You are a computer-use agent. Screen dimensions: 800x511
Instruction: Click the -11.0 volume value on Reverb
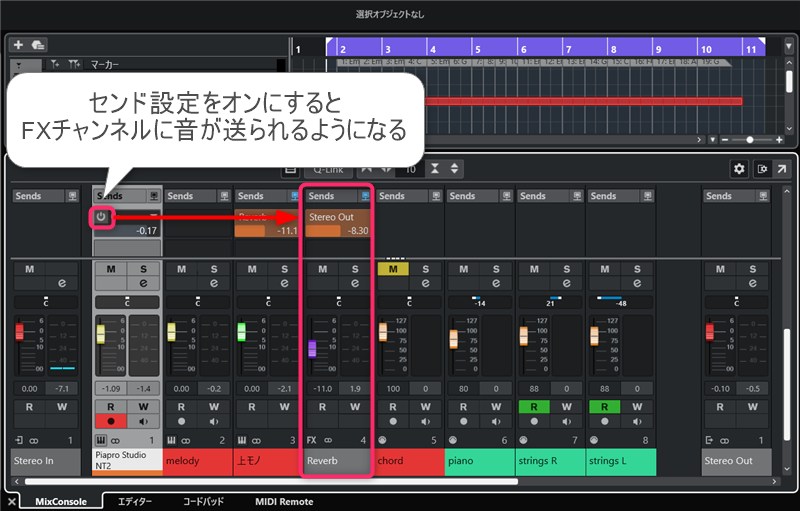[322, 389]
